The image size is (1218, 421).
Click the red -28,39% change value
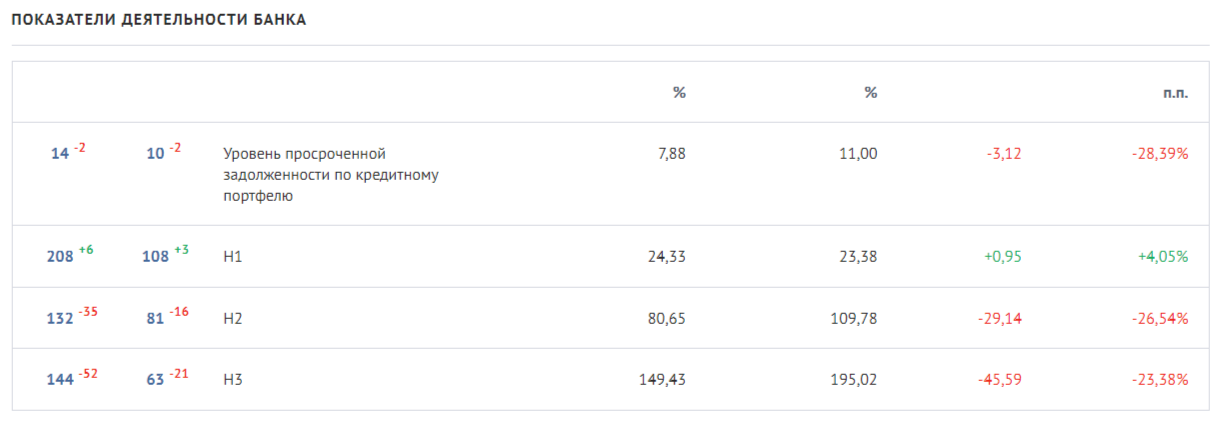click(x=1160, y=154)
